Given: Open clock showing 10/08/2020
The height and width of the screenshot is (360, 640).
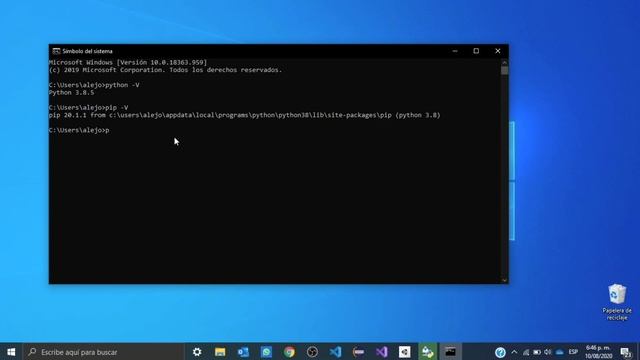Looking at the screenshot, I should click(598, 352).
